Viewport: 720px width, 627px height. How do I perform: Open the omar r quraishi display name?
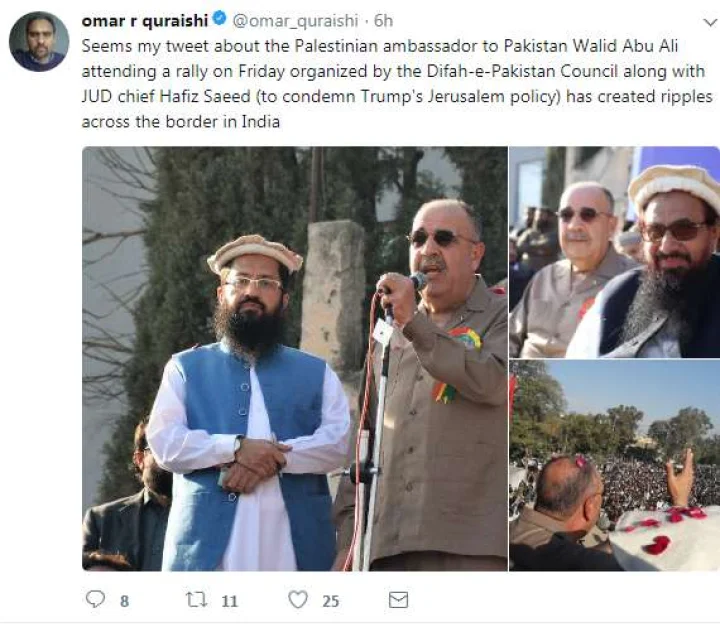click(x=145, y=21)
